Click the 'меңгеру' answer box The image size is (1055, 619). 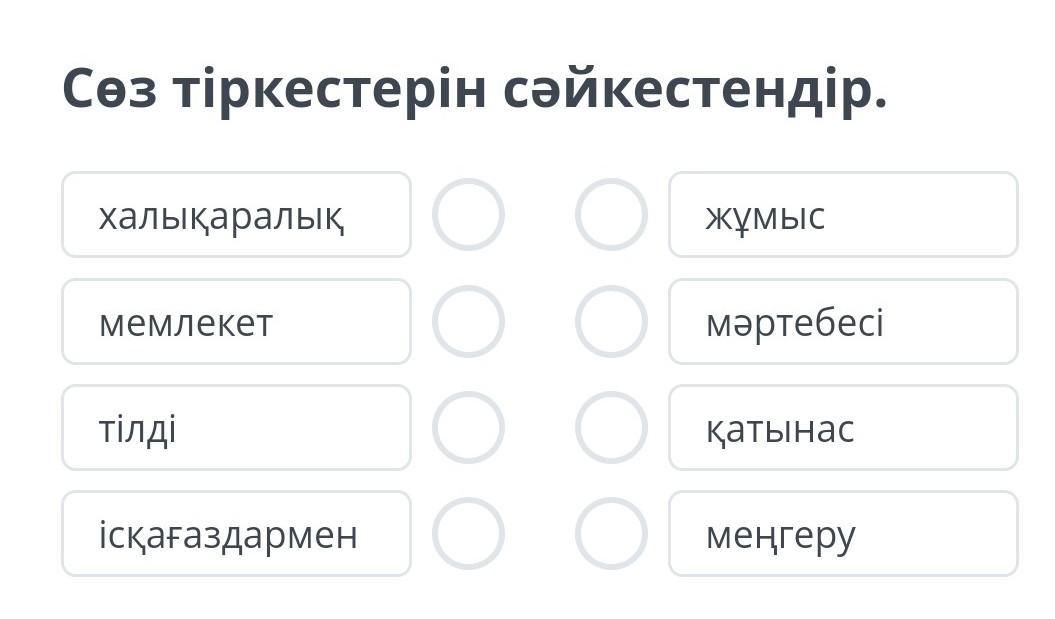tap(843, 533)
